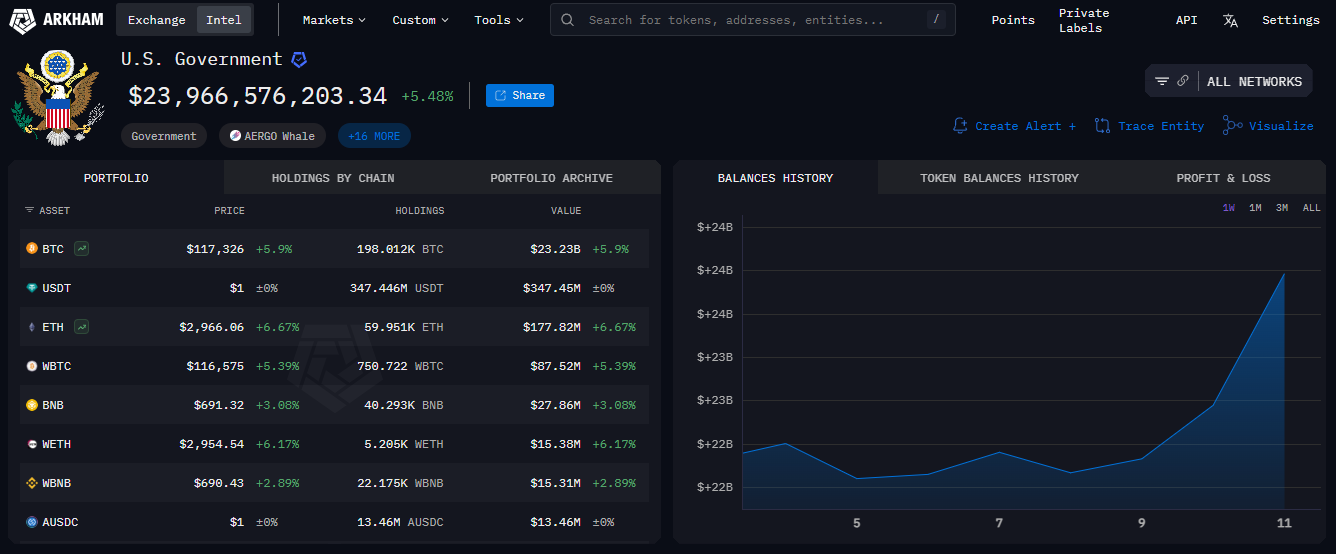Switch to Exchange mode

pos(156,20)
